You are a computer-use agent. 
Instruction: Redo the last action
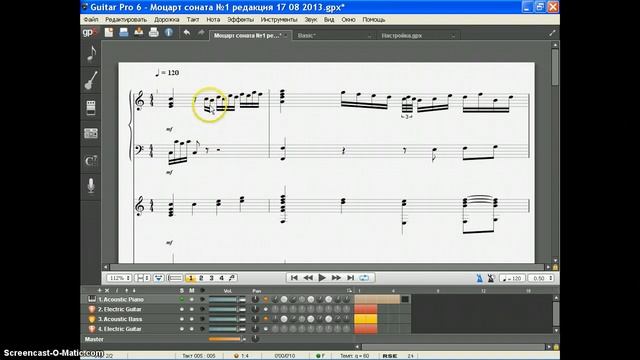pos(201,33)
